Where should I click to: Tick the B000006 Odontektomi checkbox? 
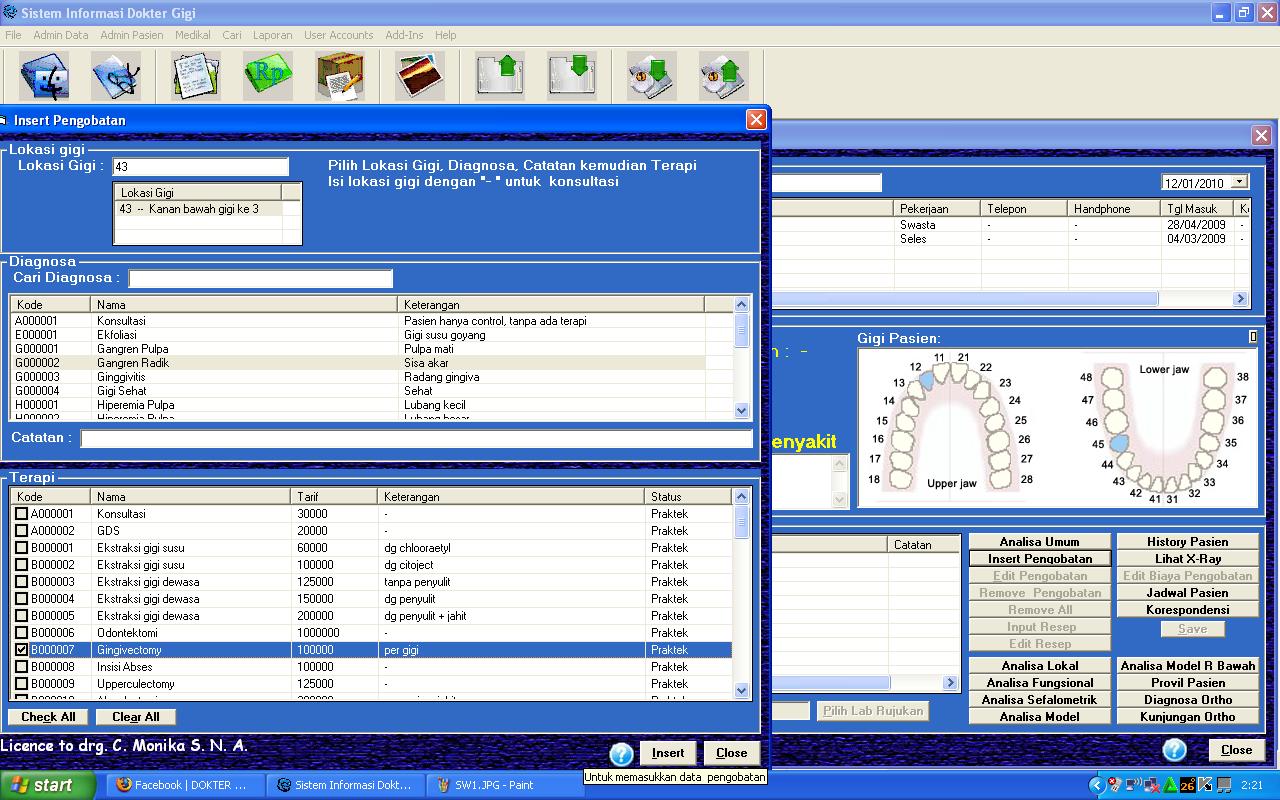[21, 633]
